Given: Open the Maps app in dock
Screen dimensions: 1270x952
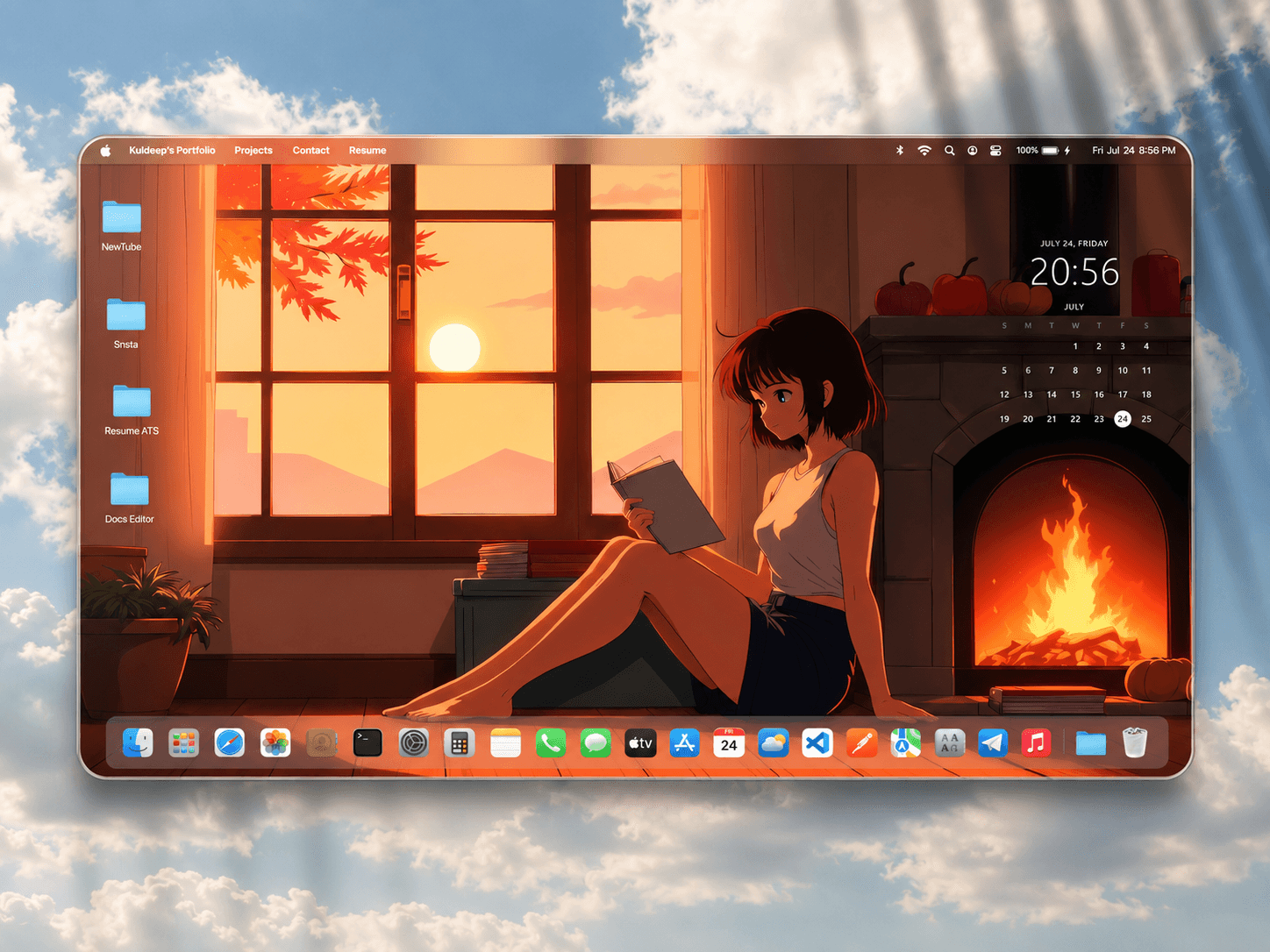Looking at the screenshot, I should coord(905,743).
